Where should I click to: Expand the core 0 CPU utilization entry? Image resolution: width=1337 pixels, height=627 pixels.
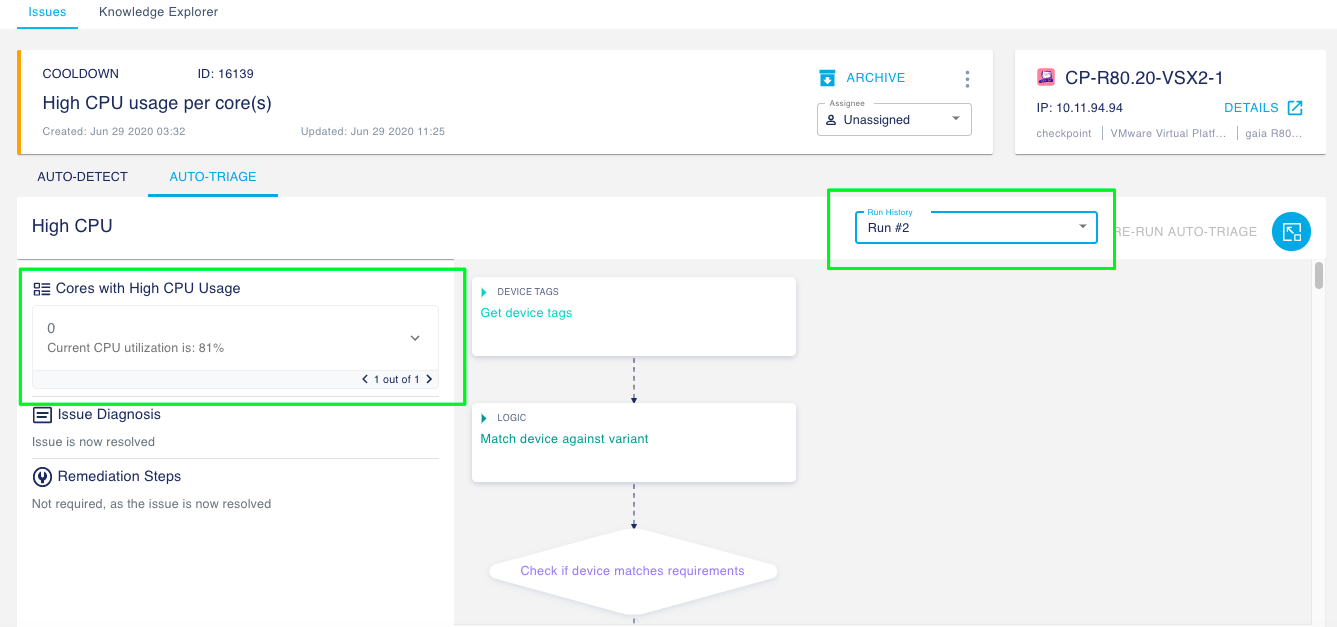(415, 338)
